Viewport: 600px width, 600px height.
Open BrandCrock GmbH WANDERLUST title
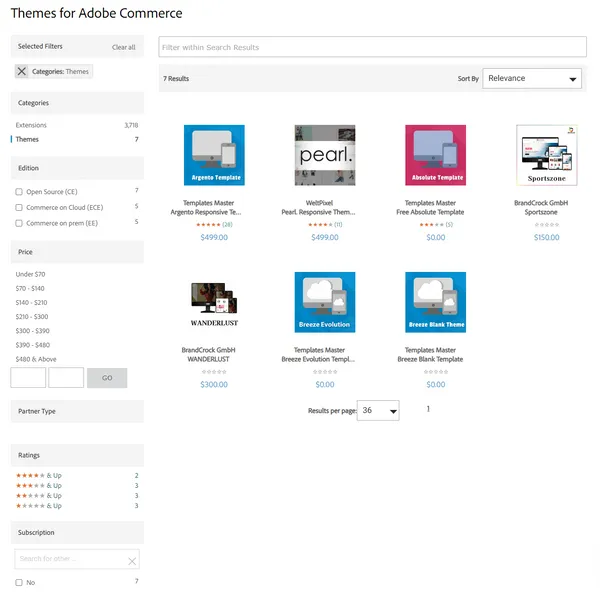(209, 355)
